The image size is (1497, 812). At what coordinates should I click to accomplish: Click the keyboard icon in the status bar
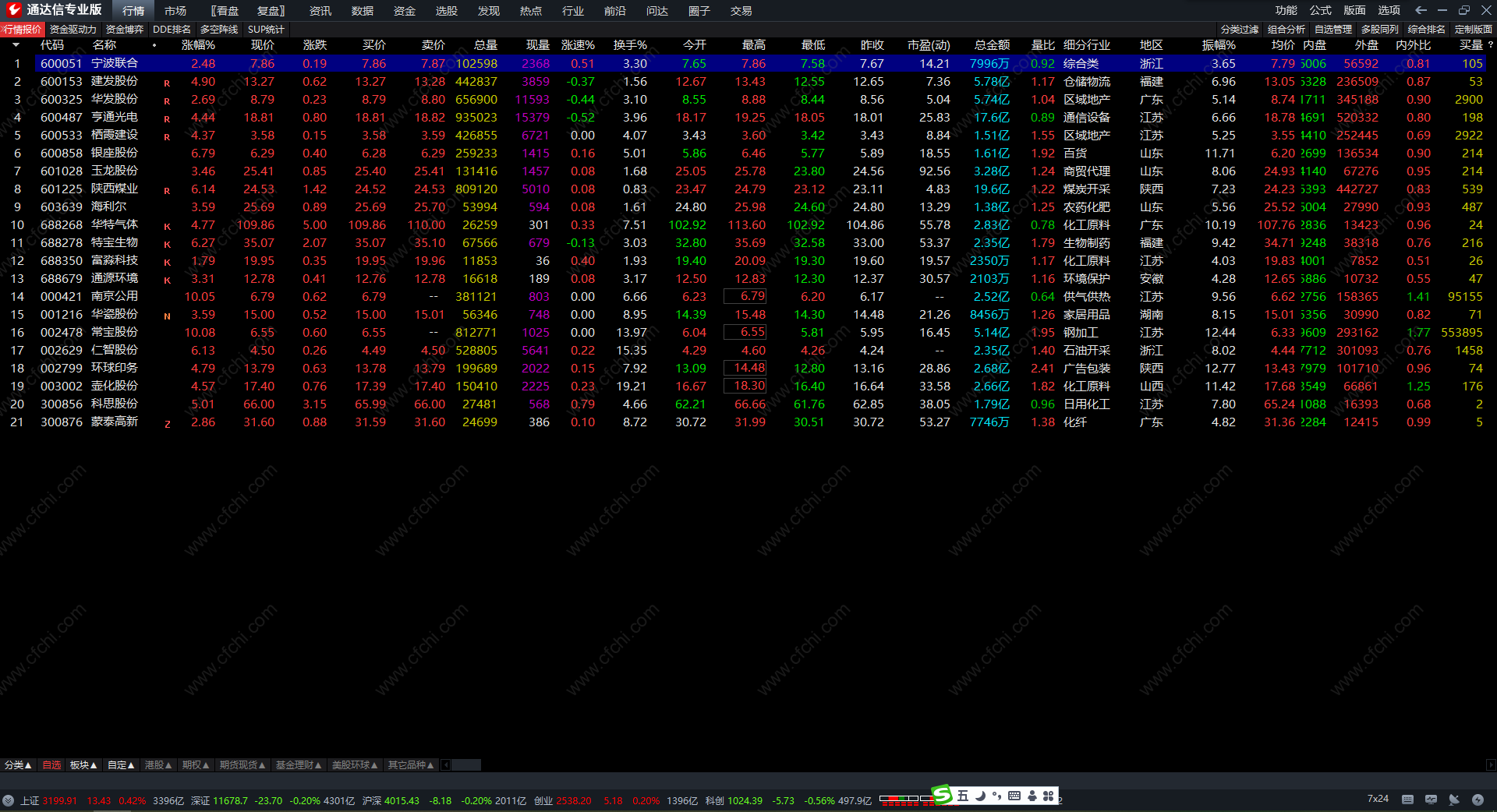click(x=1407, y=800)
